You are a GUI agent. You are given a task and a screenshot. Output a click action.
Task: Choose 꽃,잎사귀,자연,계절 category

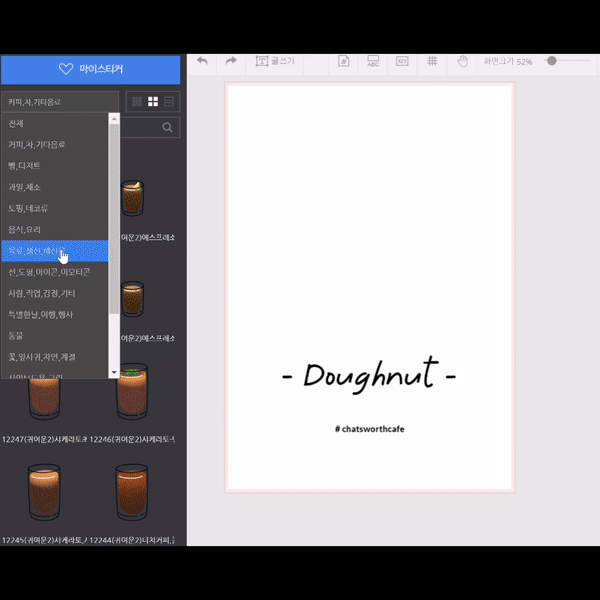[55, 357]
